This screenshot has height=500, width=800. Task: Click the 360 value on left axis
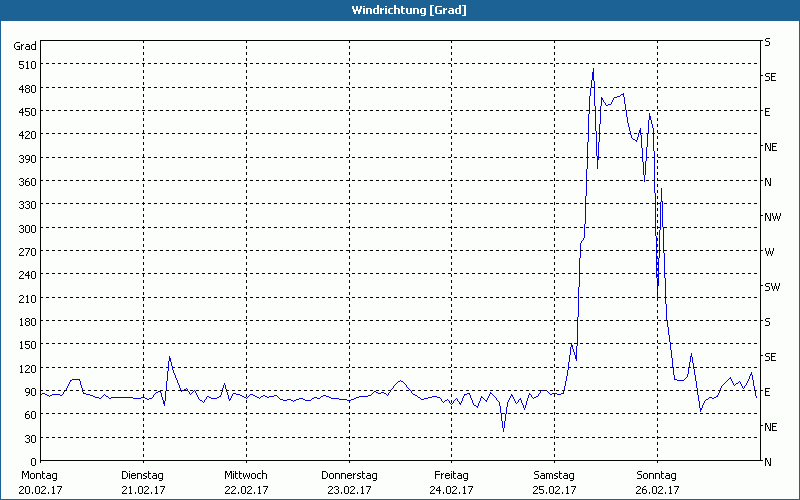coord(27,182)
